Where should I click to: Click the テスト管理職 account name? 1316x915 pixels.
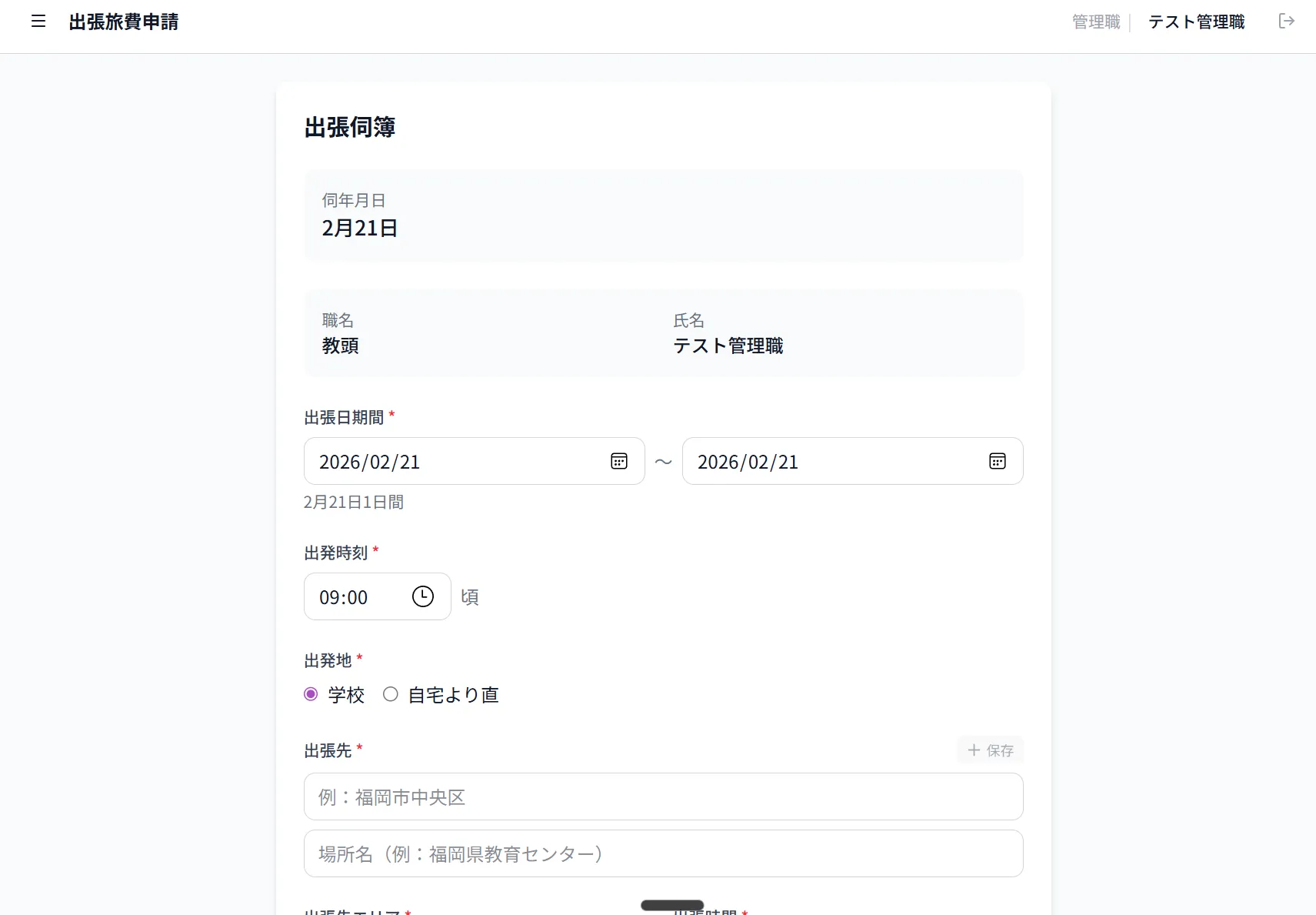coord(1195,22)
